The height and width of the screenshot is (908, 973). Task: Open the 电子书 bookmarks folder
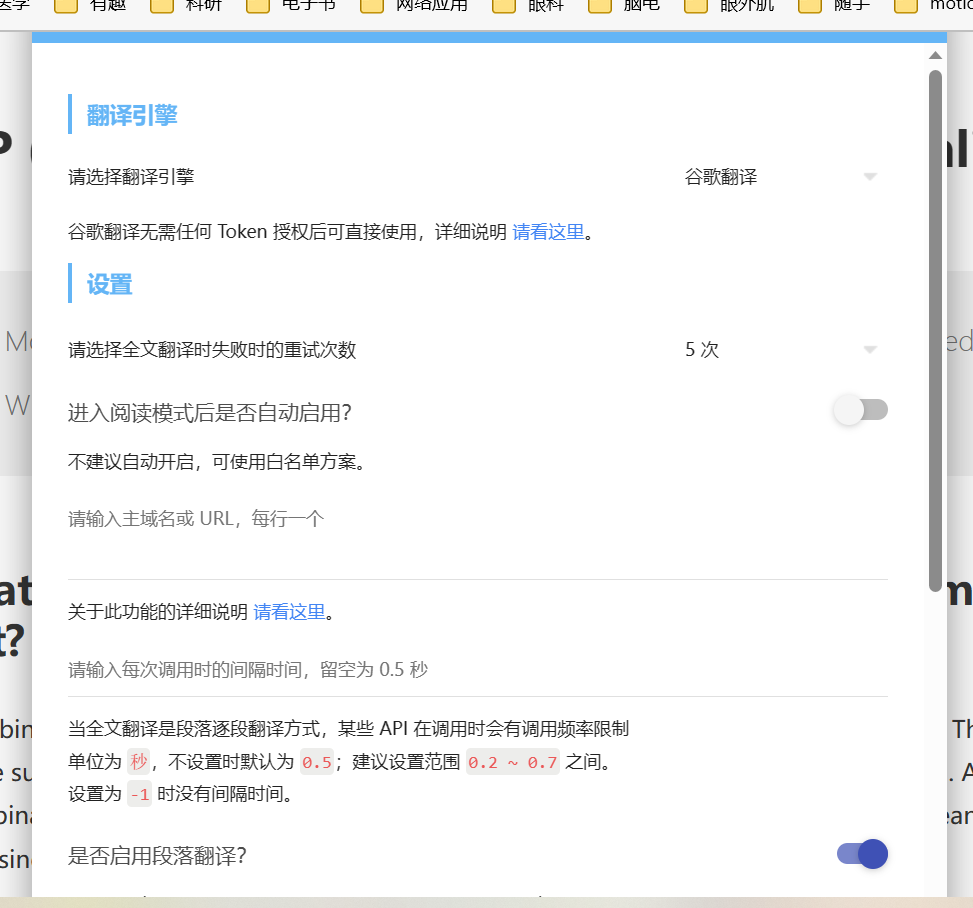pyautogui.click(x=288, y=7)
